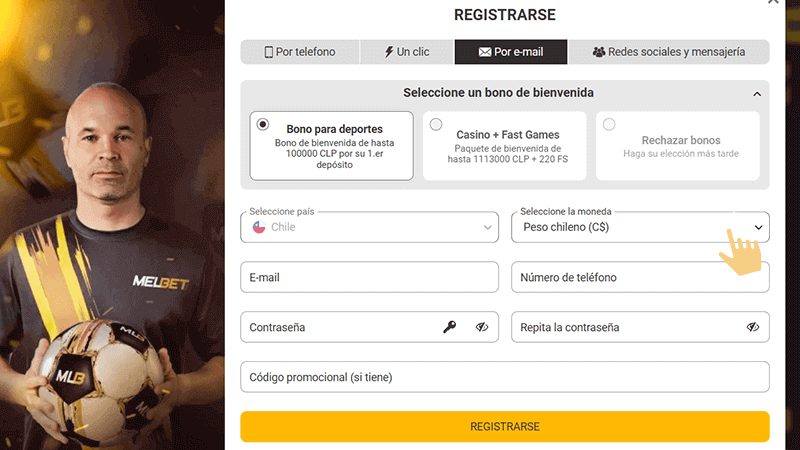Focus the E-mail input field
The height and width of the screenshot is (450, 800).
click(x=369, y=277)
